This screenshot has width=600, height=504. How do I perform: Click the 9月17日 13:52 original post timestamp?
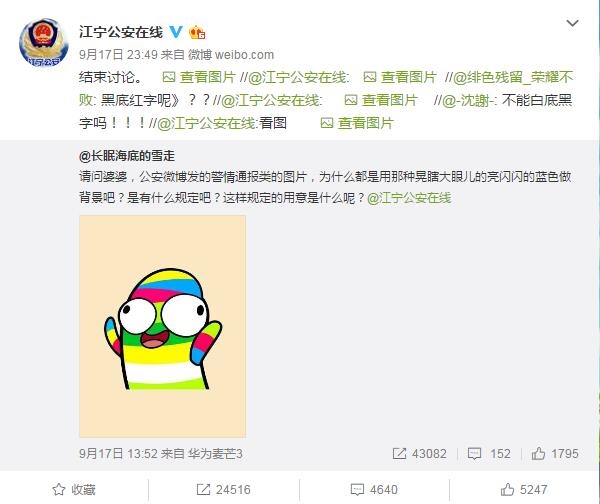coord(118,454)
